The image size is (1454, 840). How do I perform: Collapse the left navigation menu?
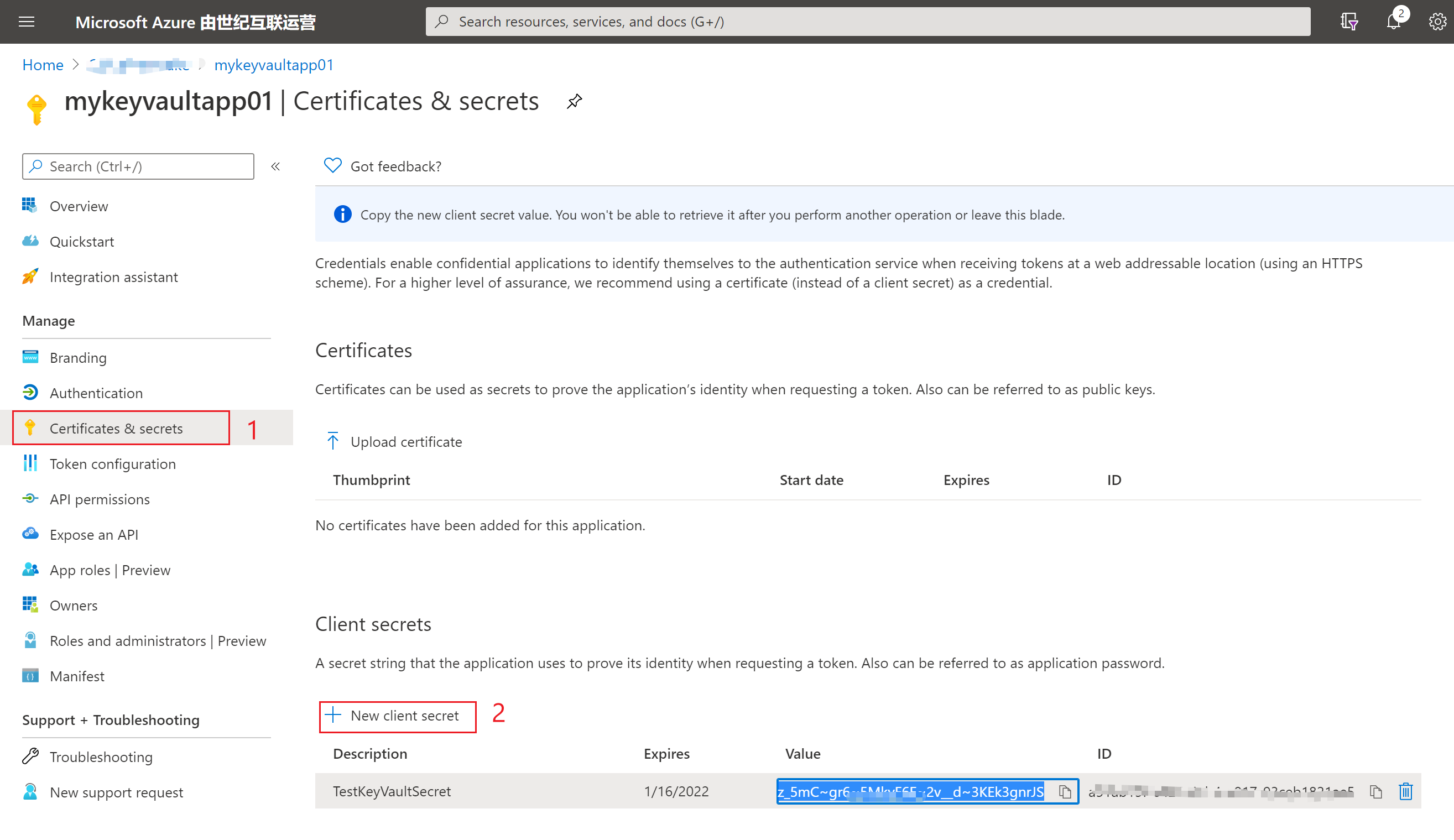coord(276,167)
